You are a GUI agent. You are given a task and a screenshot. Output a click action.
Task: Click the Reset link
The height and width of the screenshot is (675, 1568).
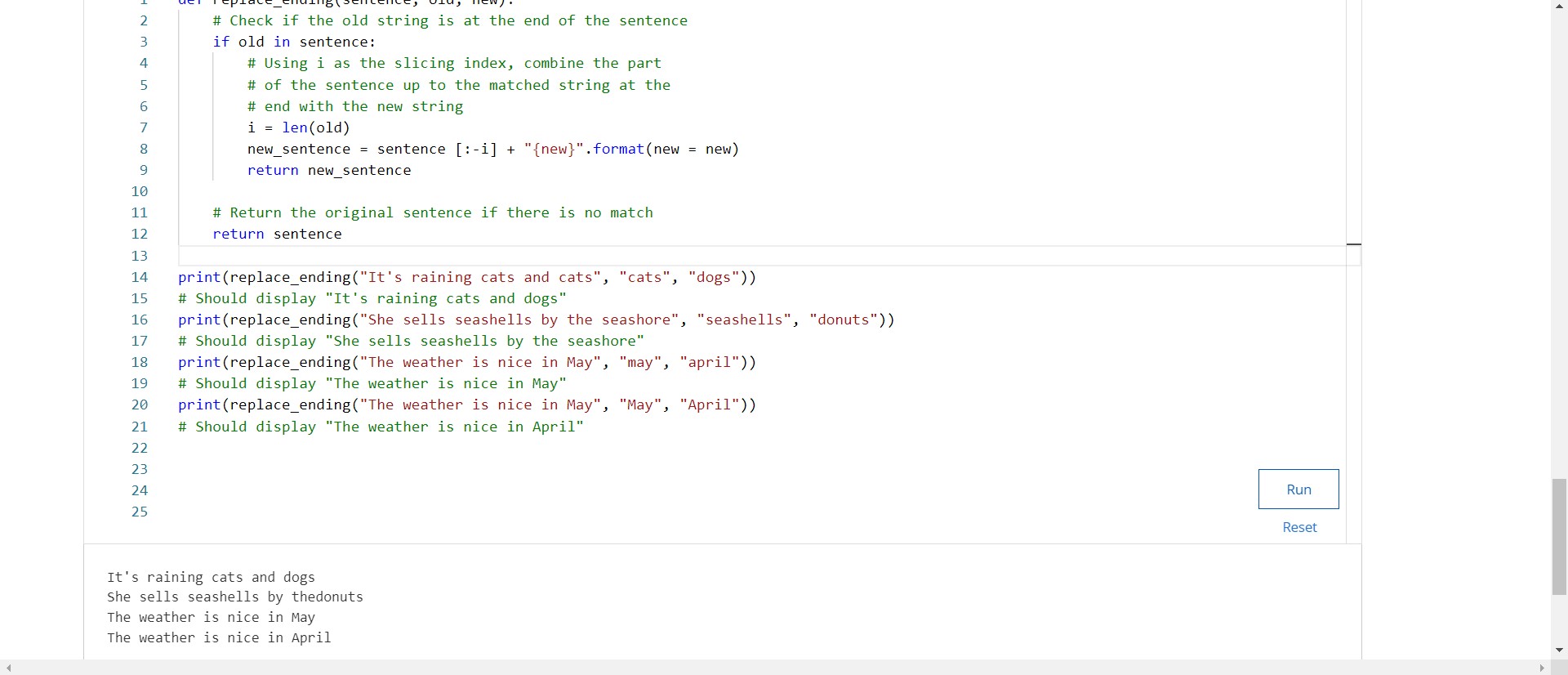(x=1298, y=527)
